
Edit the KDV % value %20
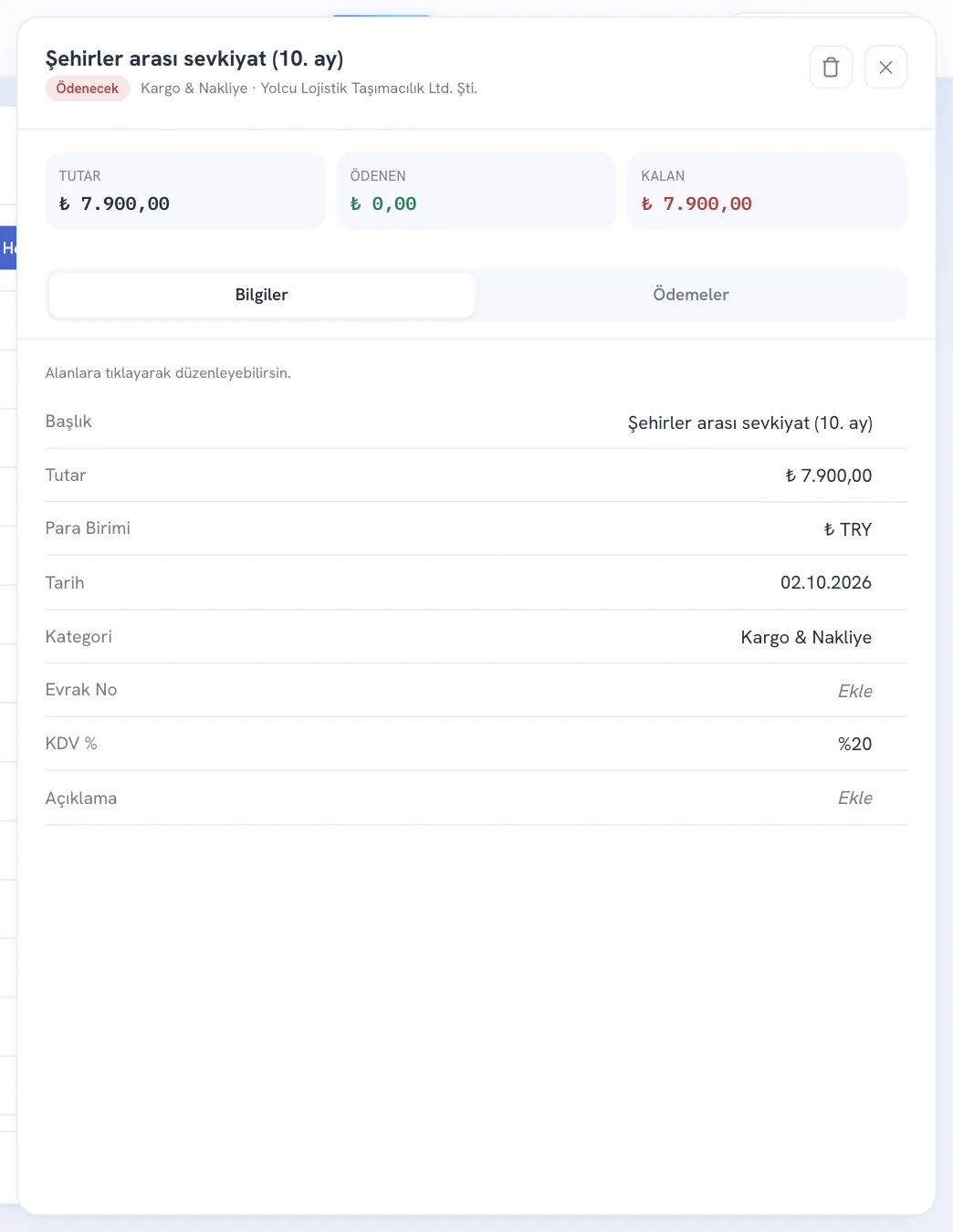coord(855,744)
